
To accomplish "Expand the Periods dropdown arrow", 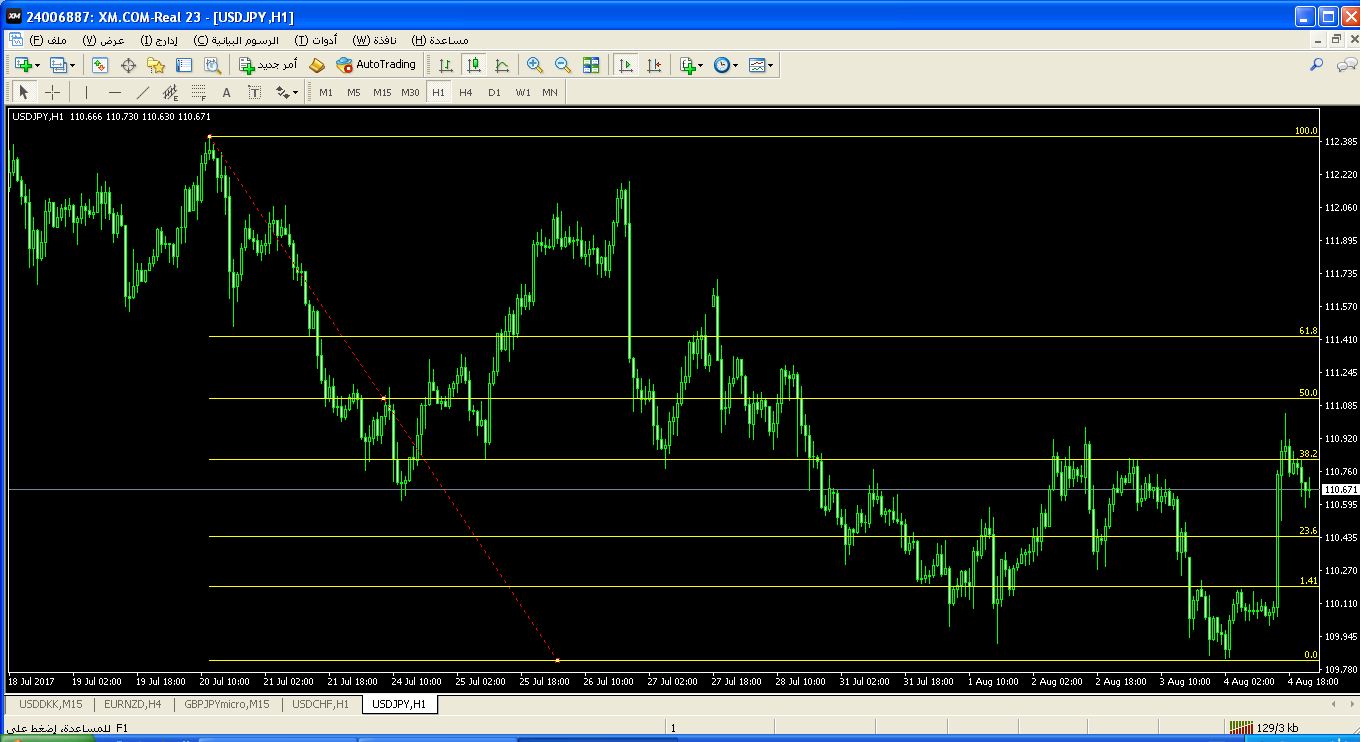I will click(736, 65).
